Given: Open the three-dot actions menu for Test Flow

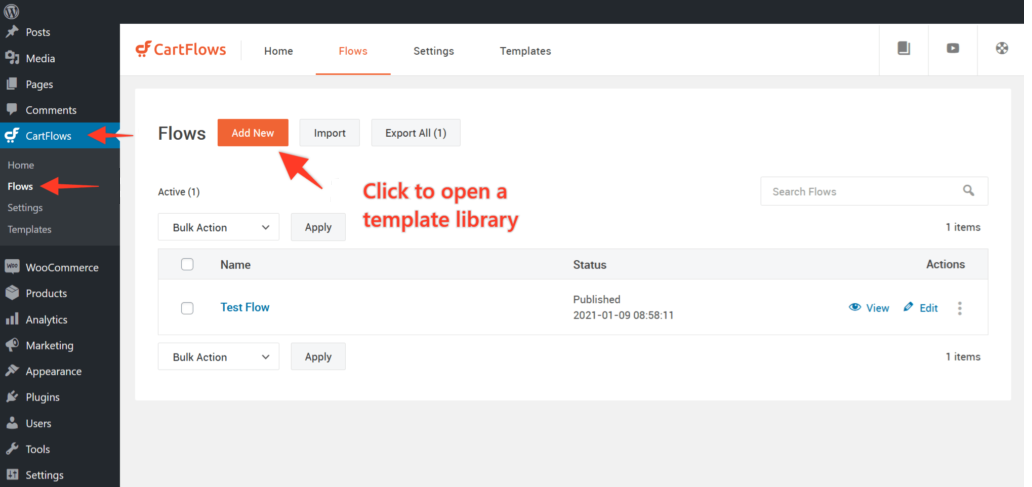Looking at the screenshot, I should pyautogui.click(x=960, y=308).
